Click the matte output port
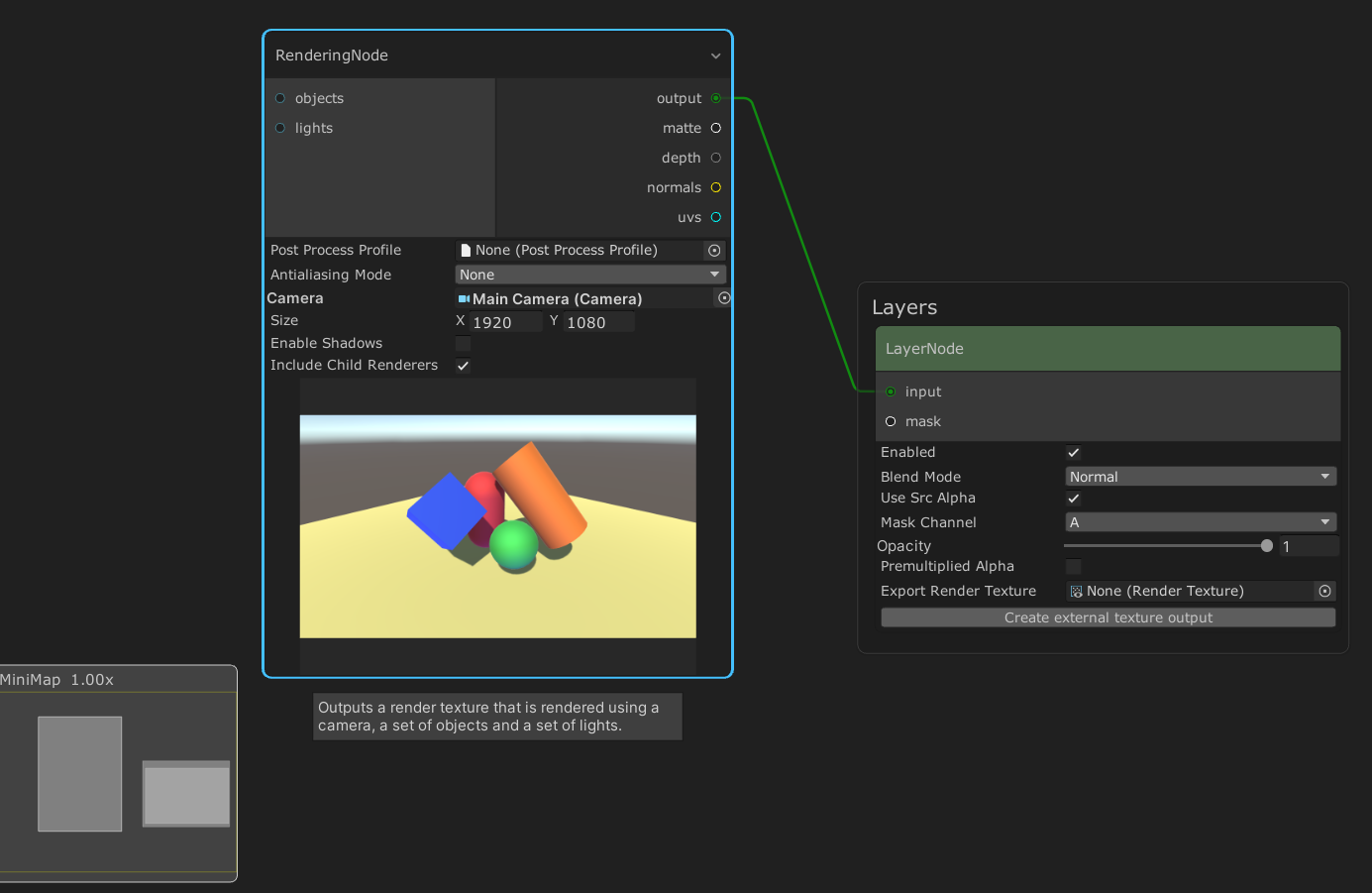Screen dimensions: 1372x893 [x=715, y=128]
